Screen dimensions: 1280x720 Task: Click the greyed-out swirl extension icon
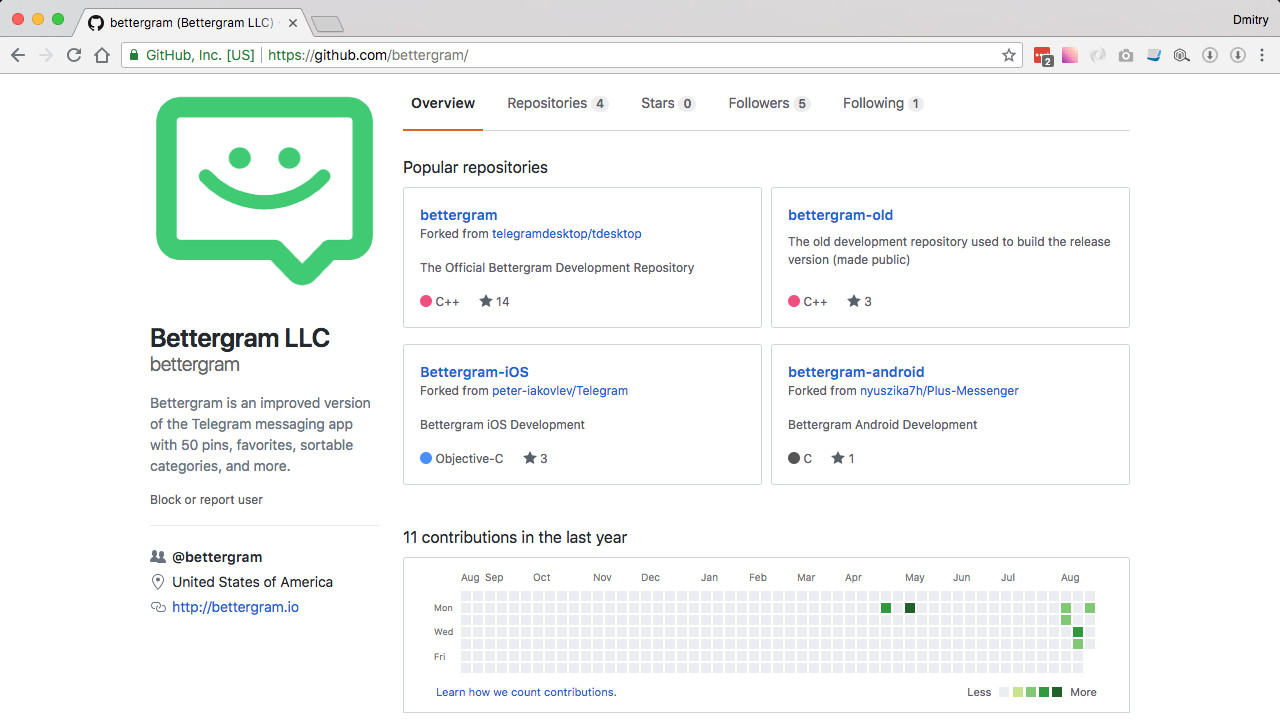[x=1098, y=55]
